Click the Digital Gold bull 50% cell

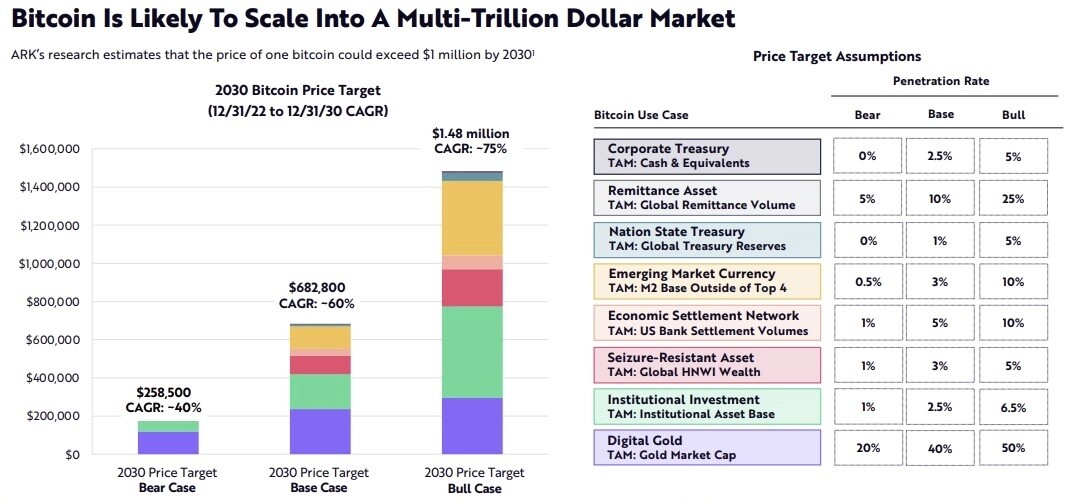pyautogui.click(x=1013, y=448)
